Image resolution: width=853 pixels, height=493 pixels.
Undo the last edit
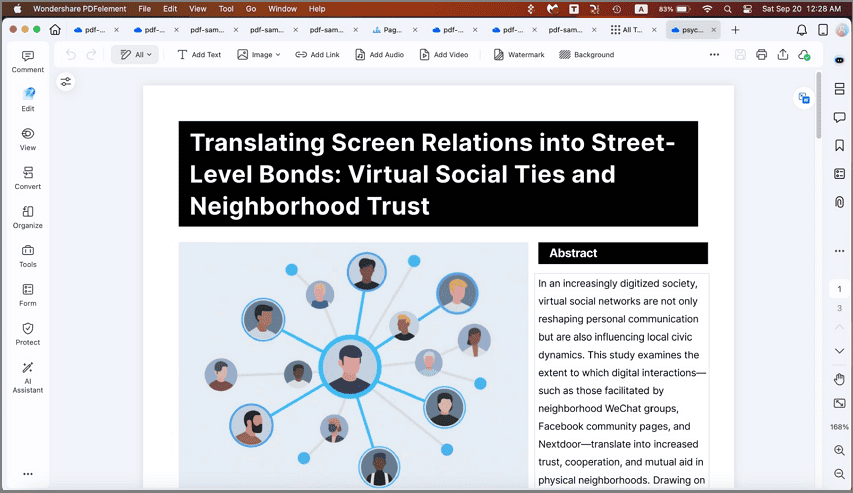71,54
